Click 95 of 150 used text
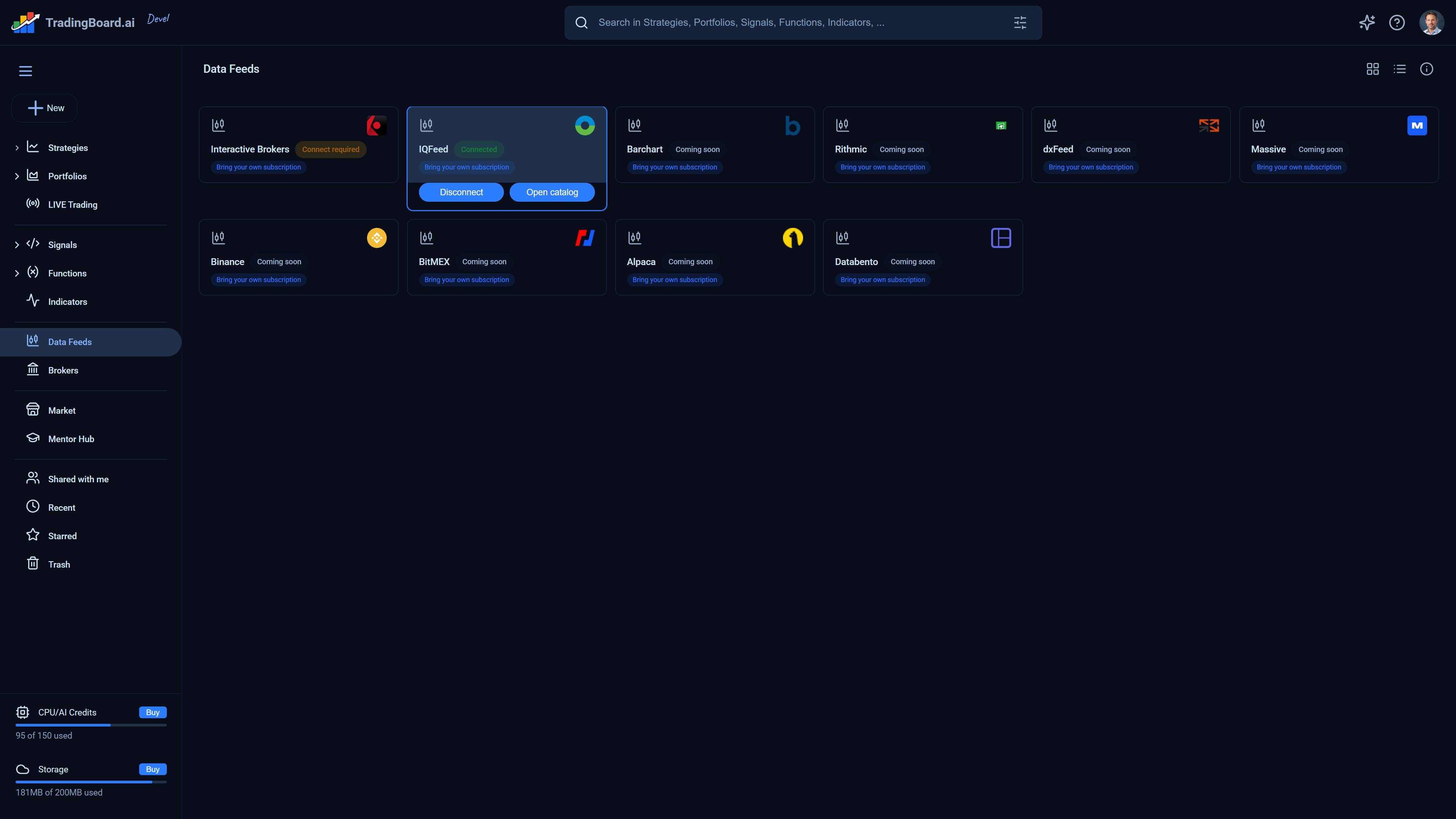 (x=44, y=736)
